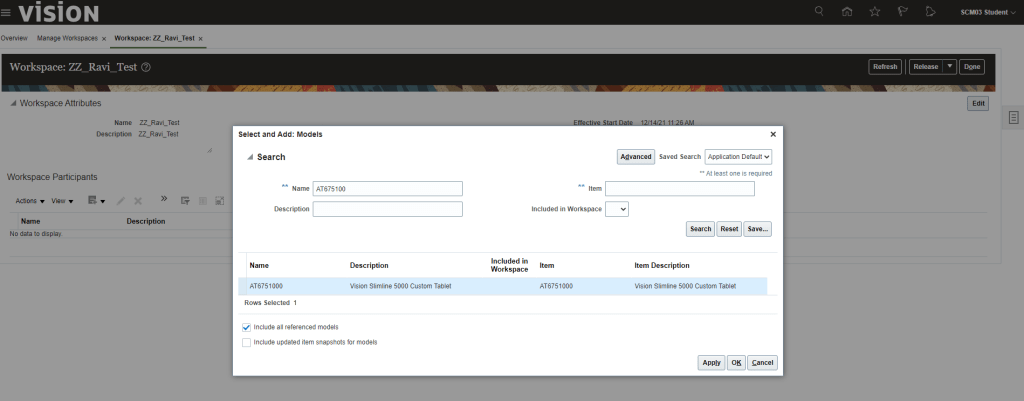Close the Select and Add: Models dialog
The image size is (1024, 401).
click(x=772, y=133)
